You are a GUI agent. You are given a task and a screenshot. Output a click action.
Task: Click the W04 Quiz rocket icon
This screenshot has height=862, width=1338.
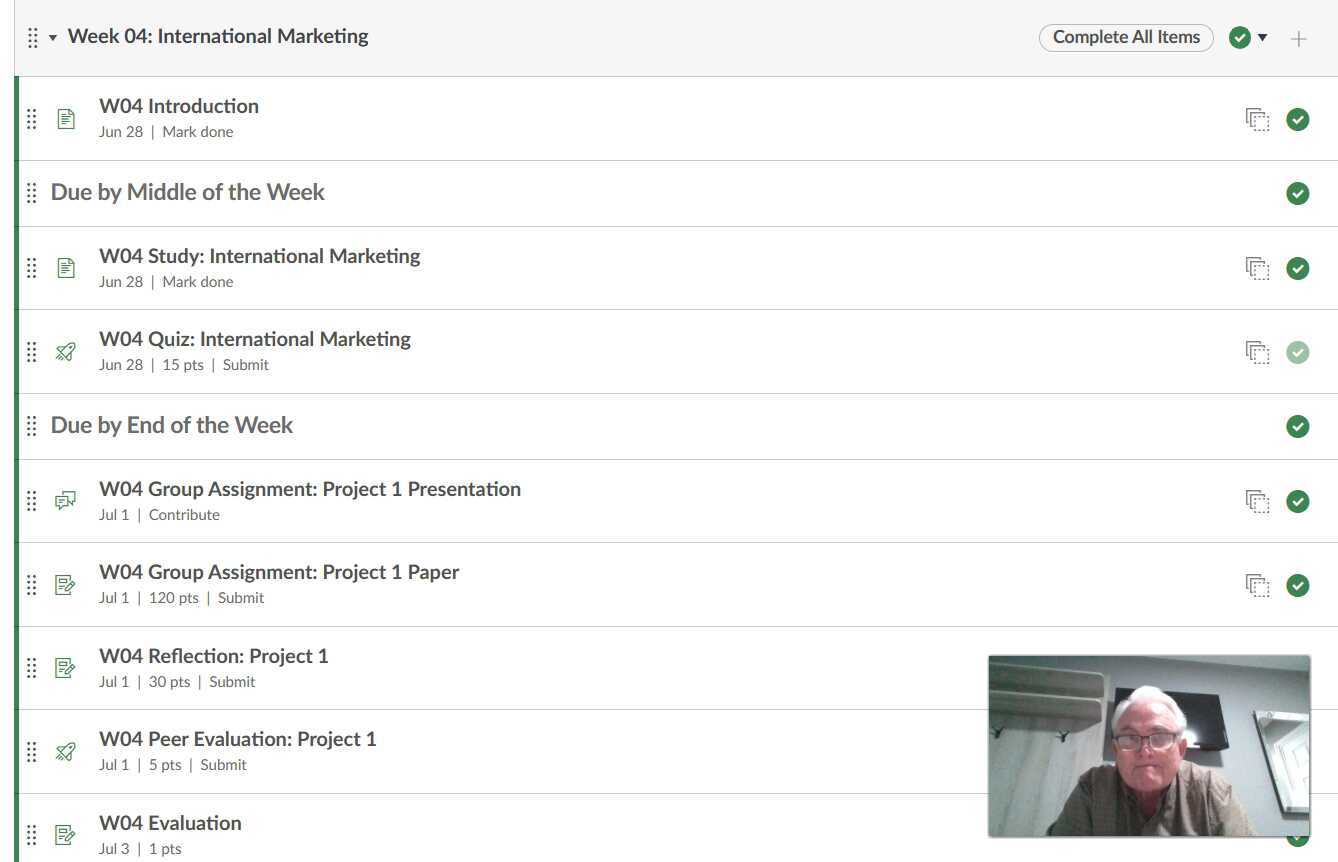(66, 352)
